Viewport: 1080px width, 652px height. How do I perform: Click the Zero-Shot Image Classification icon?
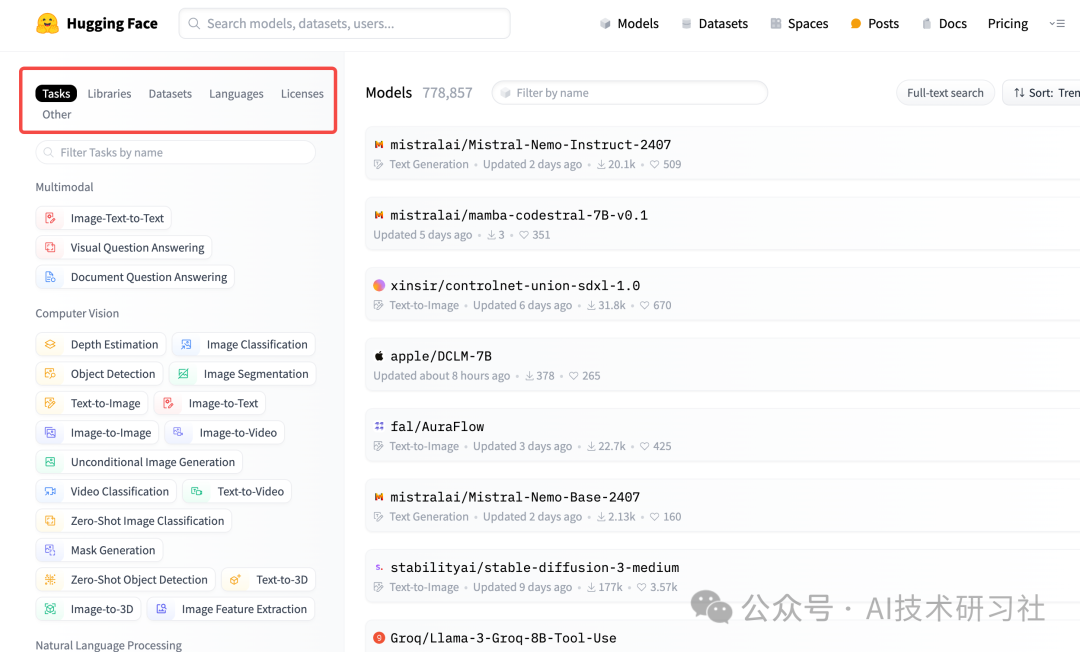[50, 521]
